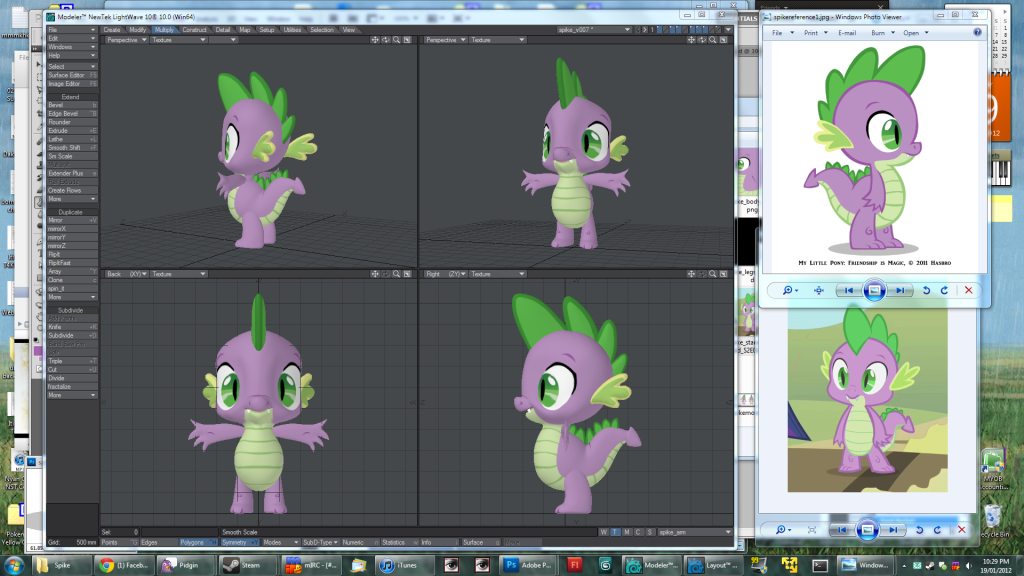Open the Select dropdown in Modeler sidebar

pyautogui.click(x=72, y=67)
